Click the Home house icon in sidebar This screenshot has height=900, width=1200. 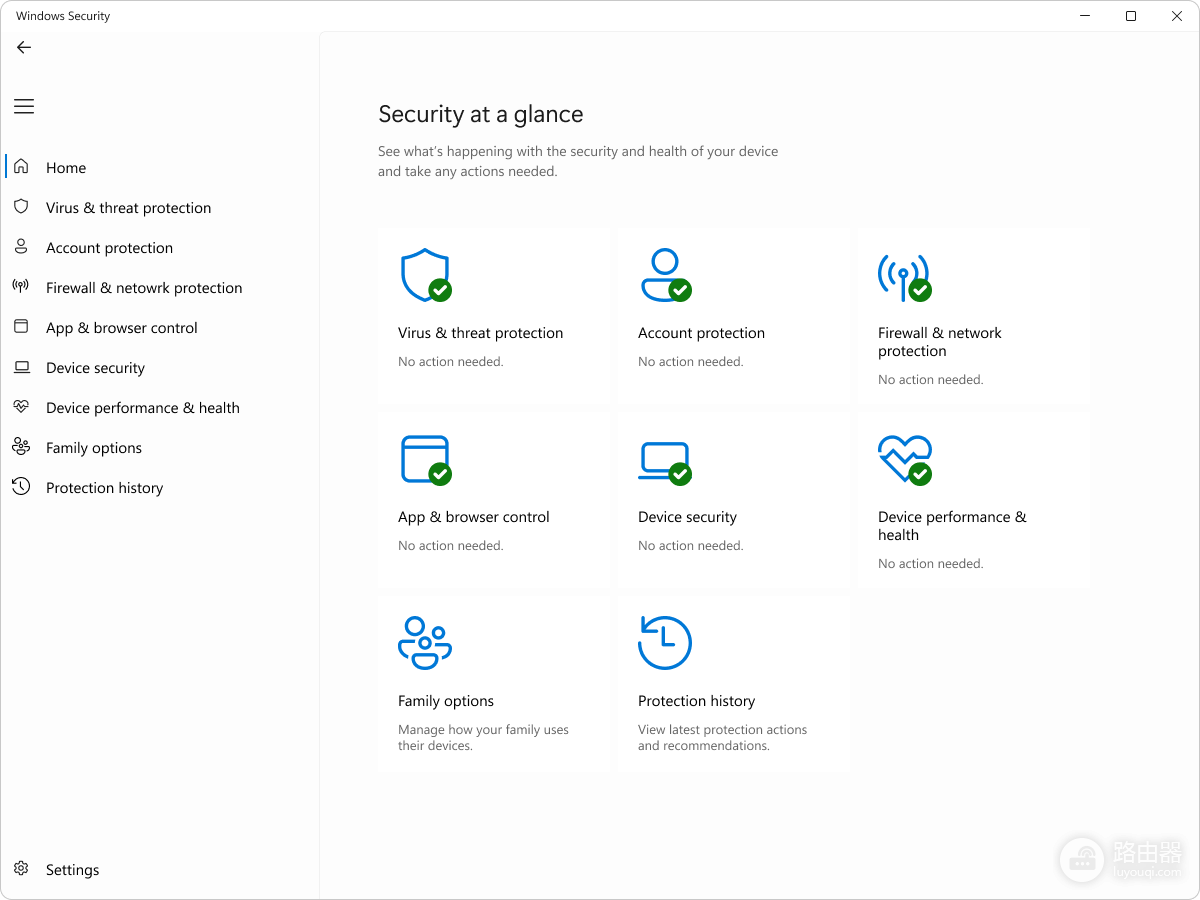point(21,167)
